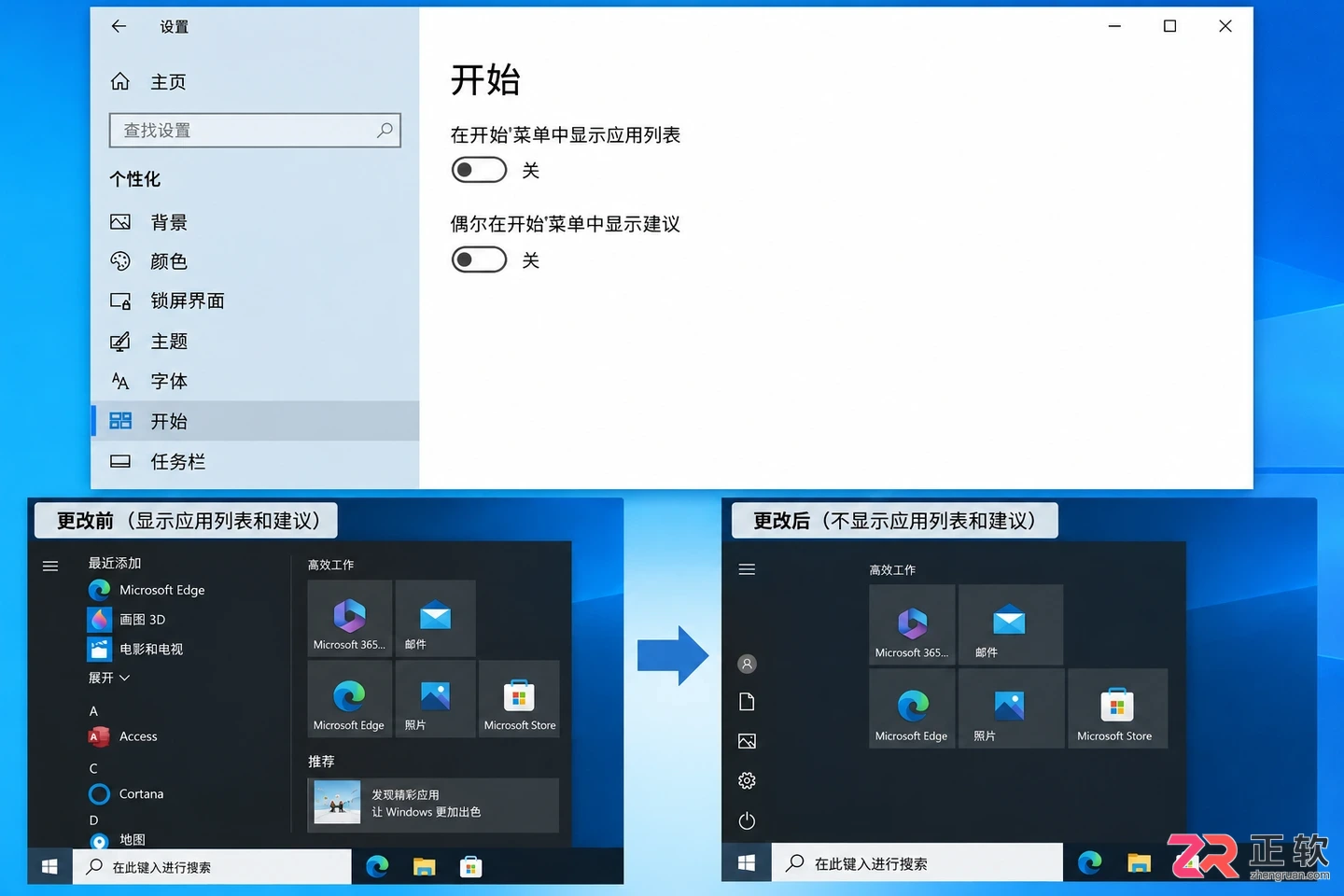This screenshot has height=896, width=1344.
Task: Open 照片 tile in 更改后 Start menu
Action: pos(1011,708)
